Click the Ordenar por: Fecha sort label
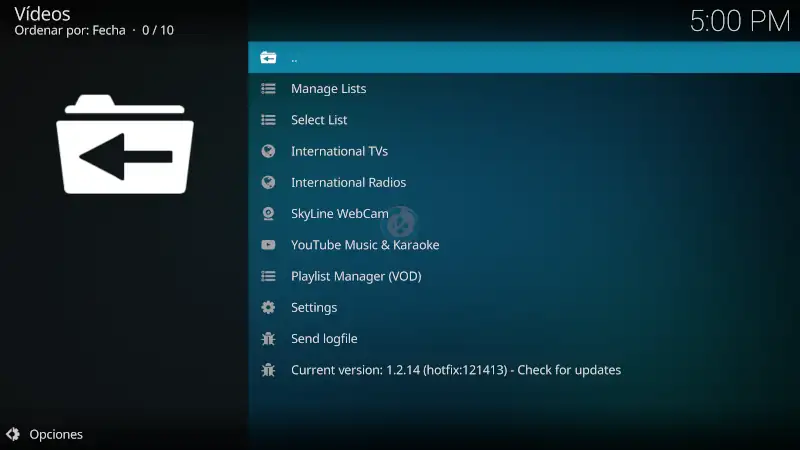Screen dimensions: 800x450 click(x=70, y=30)
